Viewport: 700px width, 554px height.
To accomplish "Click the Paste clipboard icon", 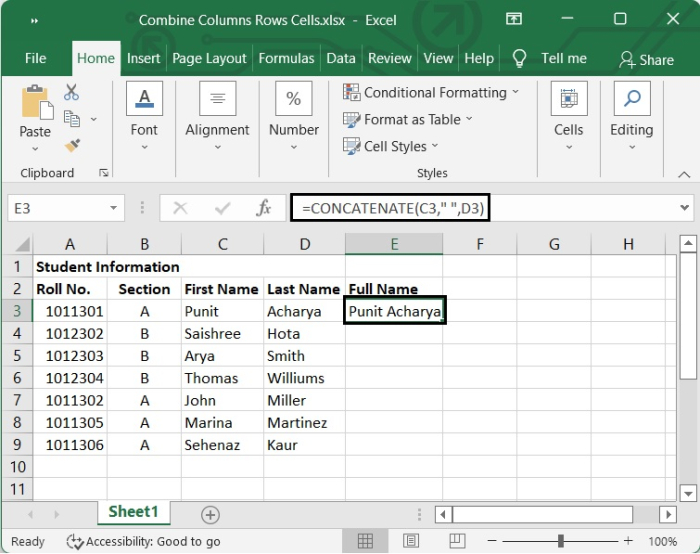I will [x=38, y=102].
